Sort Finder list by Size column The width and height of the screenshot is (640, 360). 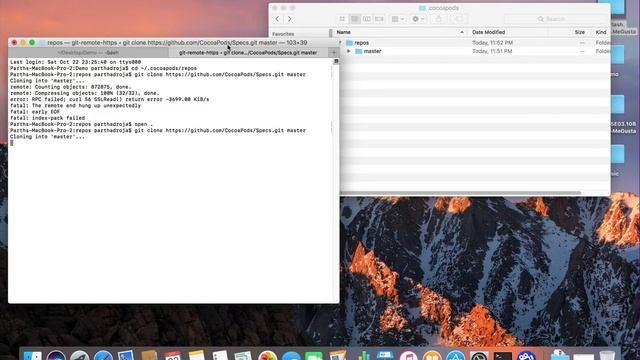[580, 32]
